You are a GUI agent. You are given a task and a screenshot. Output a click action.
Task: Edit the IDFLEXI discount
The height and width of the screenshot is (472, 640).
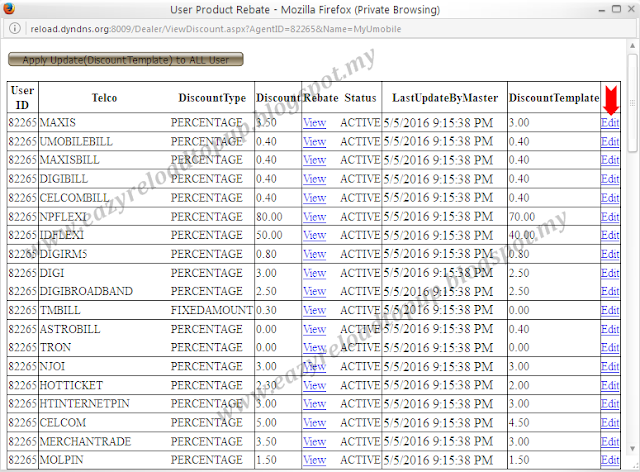click(610, 235)
